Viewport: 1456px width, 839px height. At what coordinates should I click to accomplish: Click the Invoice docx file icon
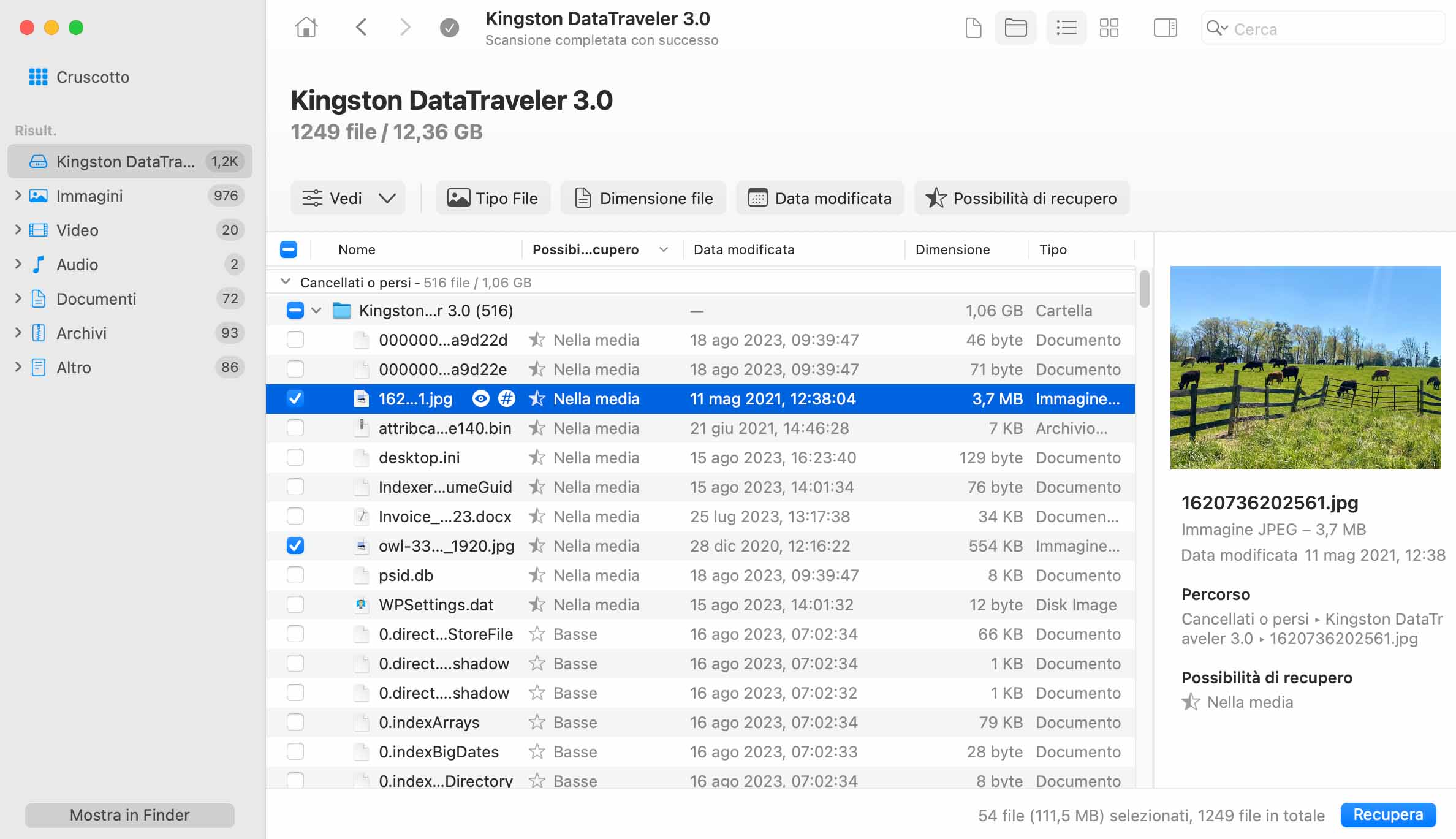click(362, 517)
